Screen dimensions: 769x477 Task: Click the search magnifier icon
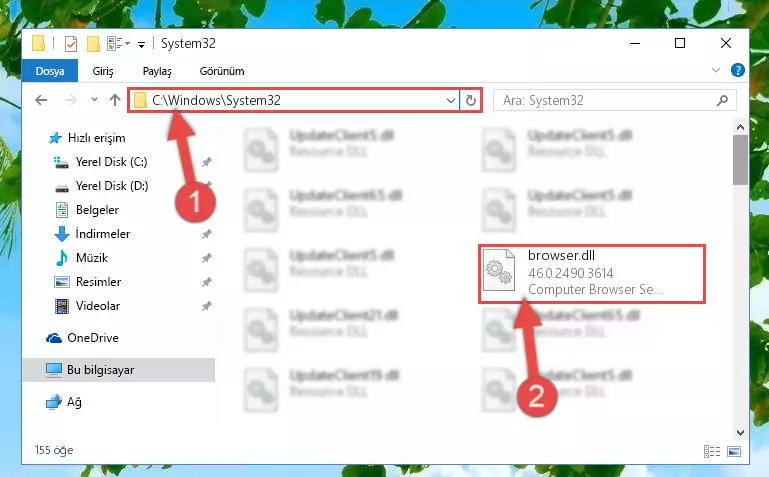[722, 100]
